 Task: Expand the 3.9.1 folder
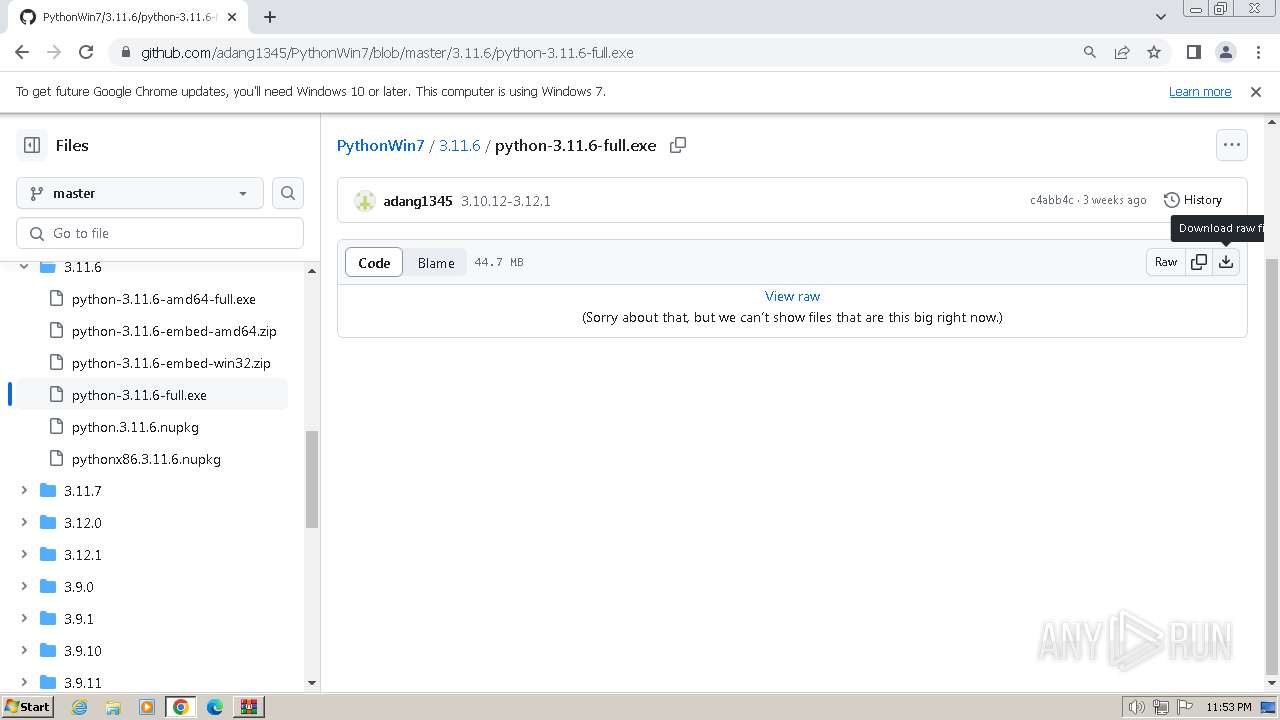tap(24, 619)
